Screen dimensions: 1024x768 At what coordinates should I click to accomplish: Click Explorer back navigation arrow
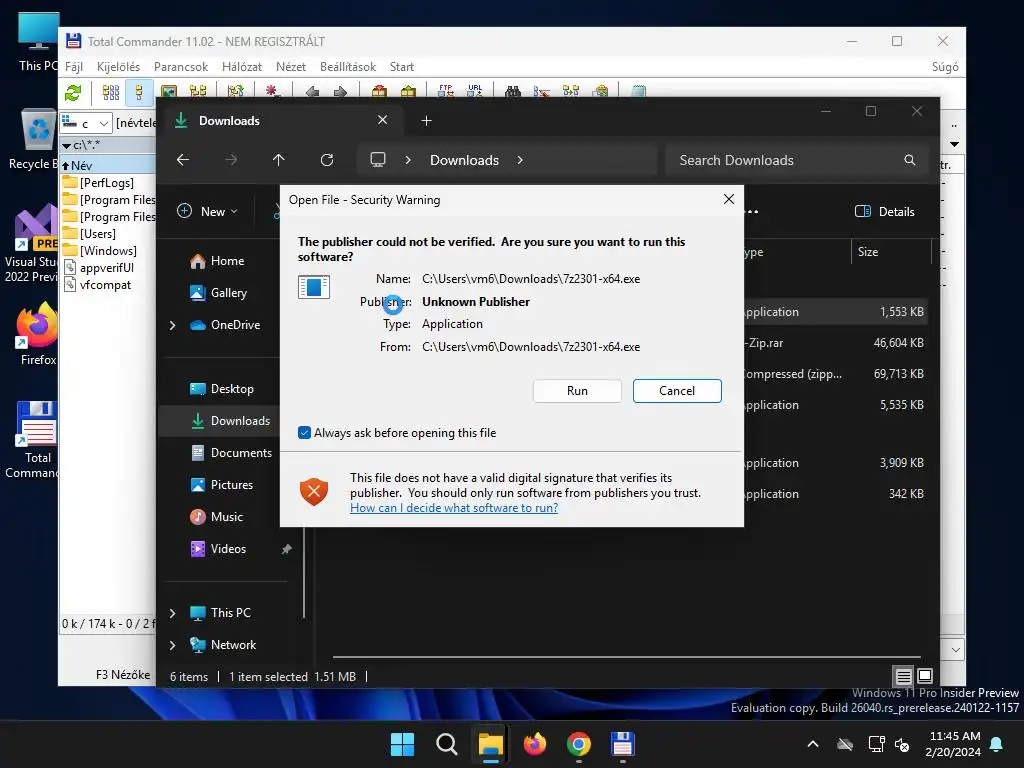[183, 160]
